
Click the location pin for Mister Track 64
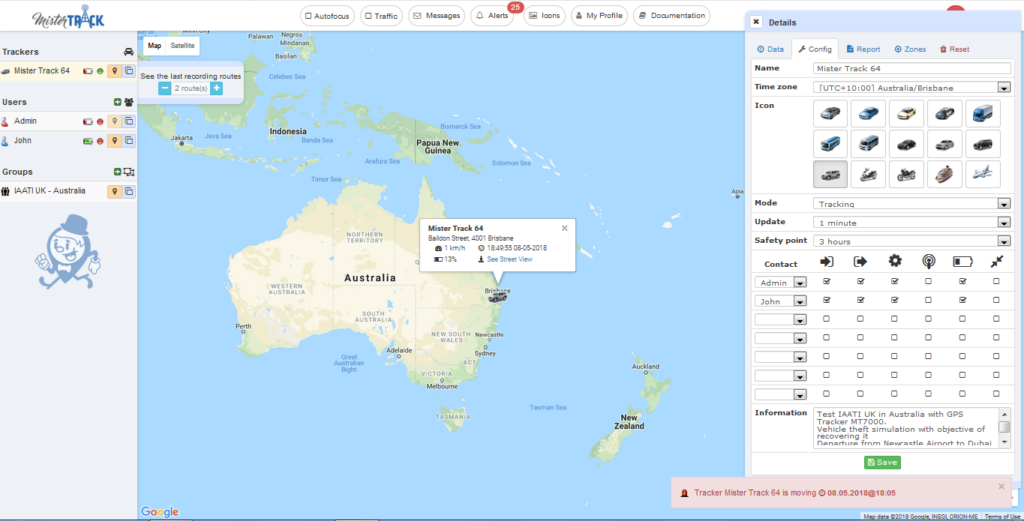[114, 71]
